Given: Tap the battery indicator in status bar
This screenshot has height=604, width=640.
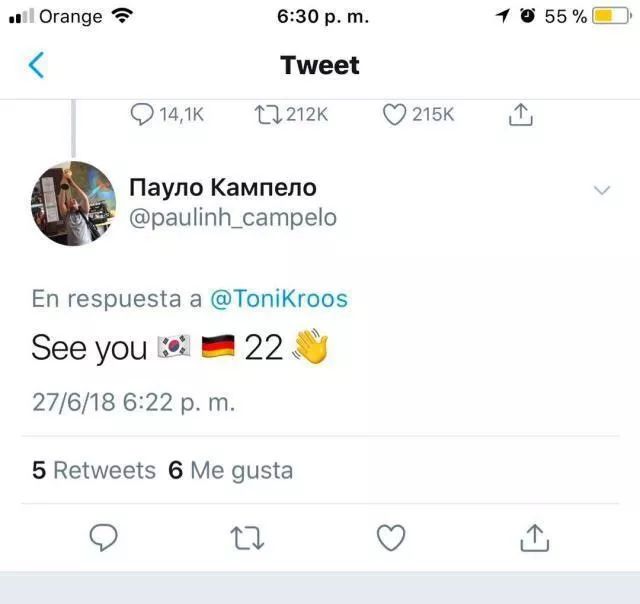Looking at the screenshot, I should 609,16.
